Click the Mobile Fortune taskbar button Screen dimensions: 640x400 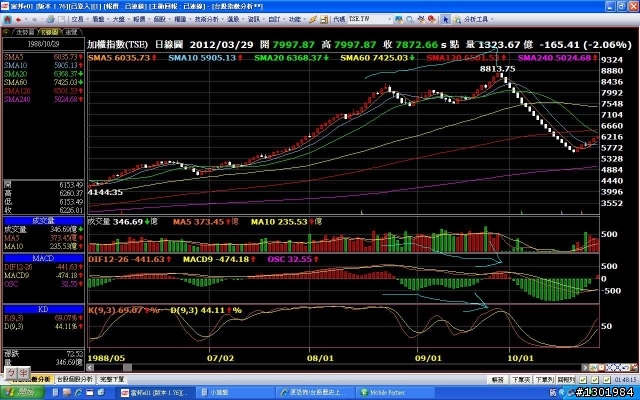tap(394, 393)
